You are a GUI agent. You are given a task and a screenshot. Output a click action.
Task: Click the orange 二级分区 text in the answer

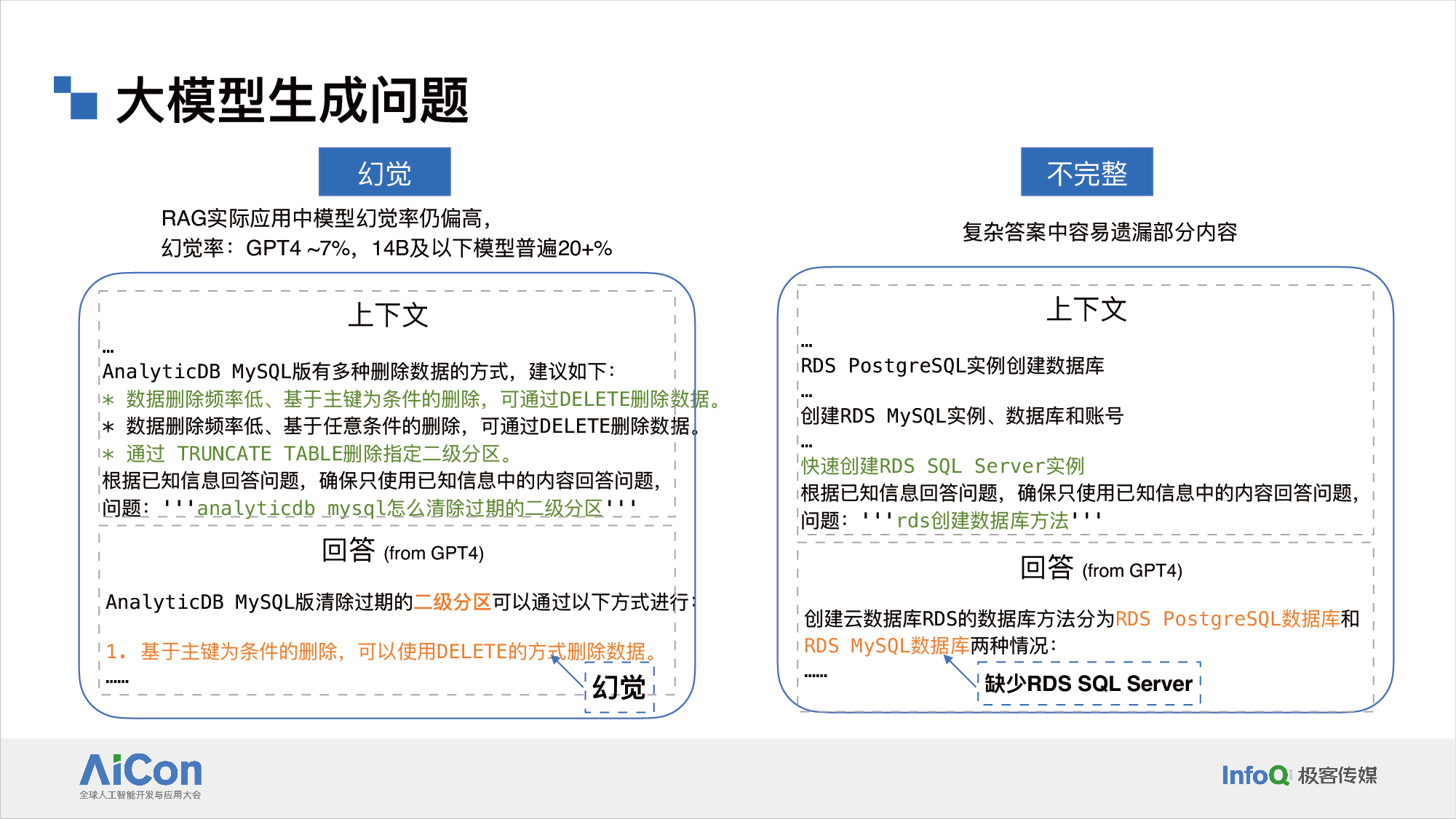453,602
